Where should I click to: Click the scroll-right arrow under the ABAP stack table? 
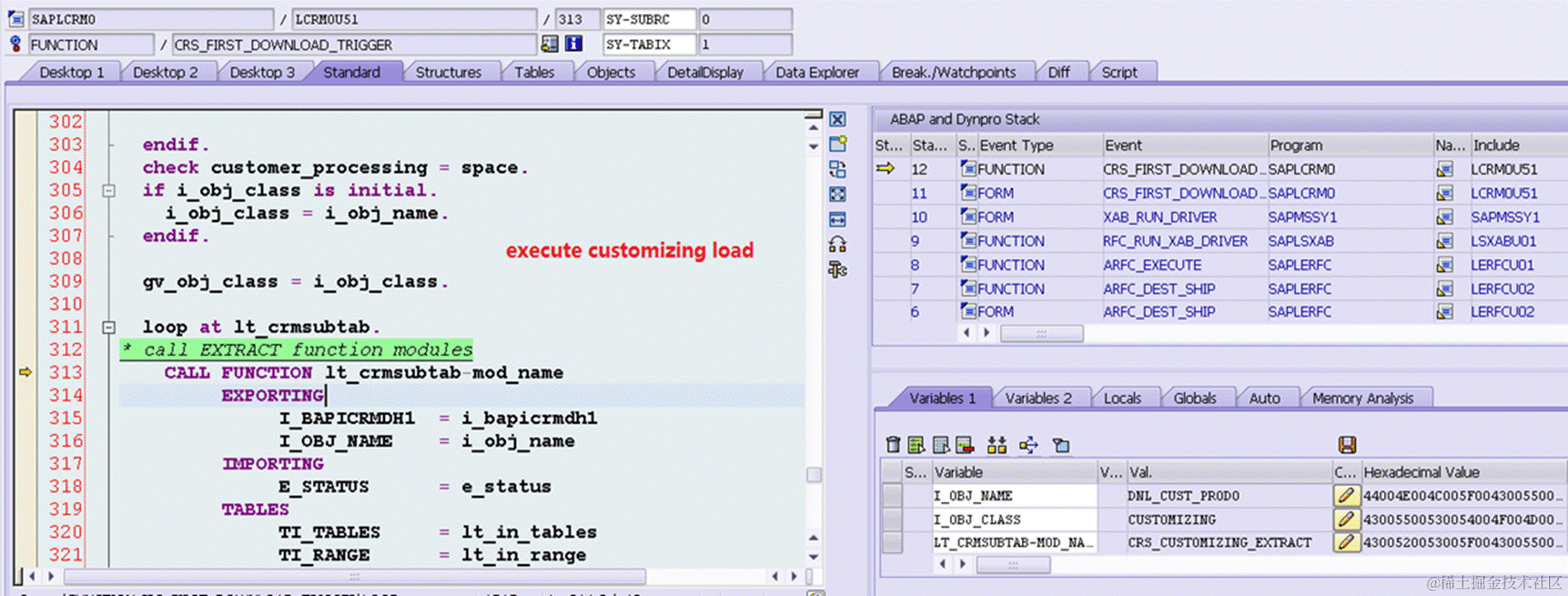pos(986,332)
